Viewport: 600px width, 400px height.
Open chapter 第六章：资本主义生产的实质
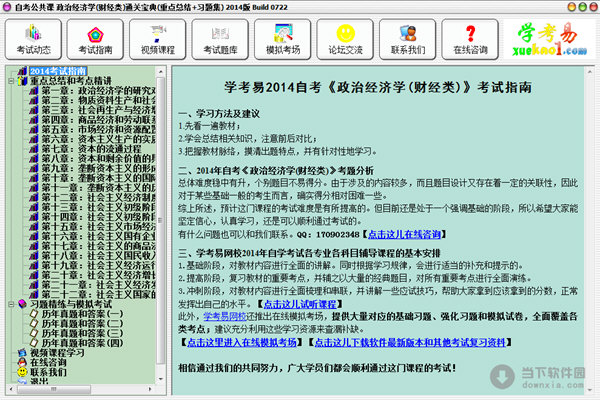pos(98,139)
